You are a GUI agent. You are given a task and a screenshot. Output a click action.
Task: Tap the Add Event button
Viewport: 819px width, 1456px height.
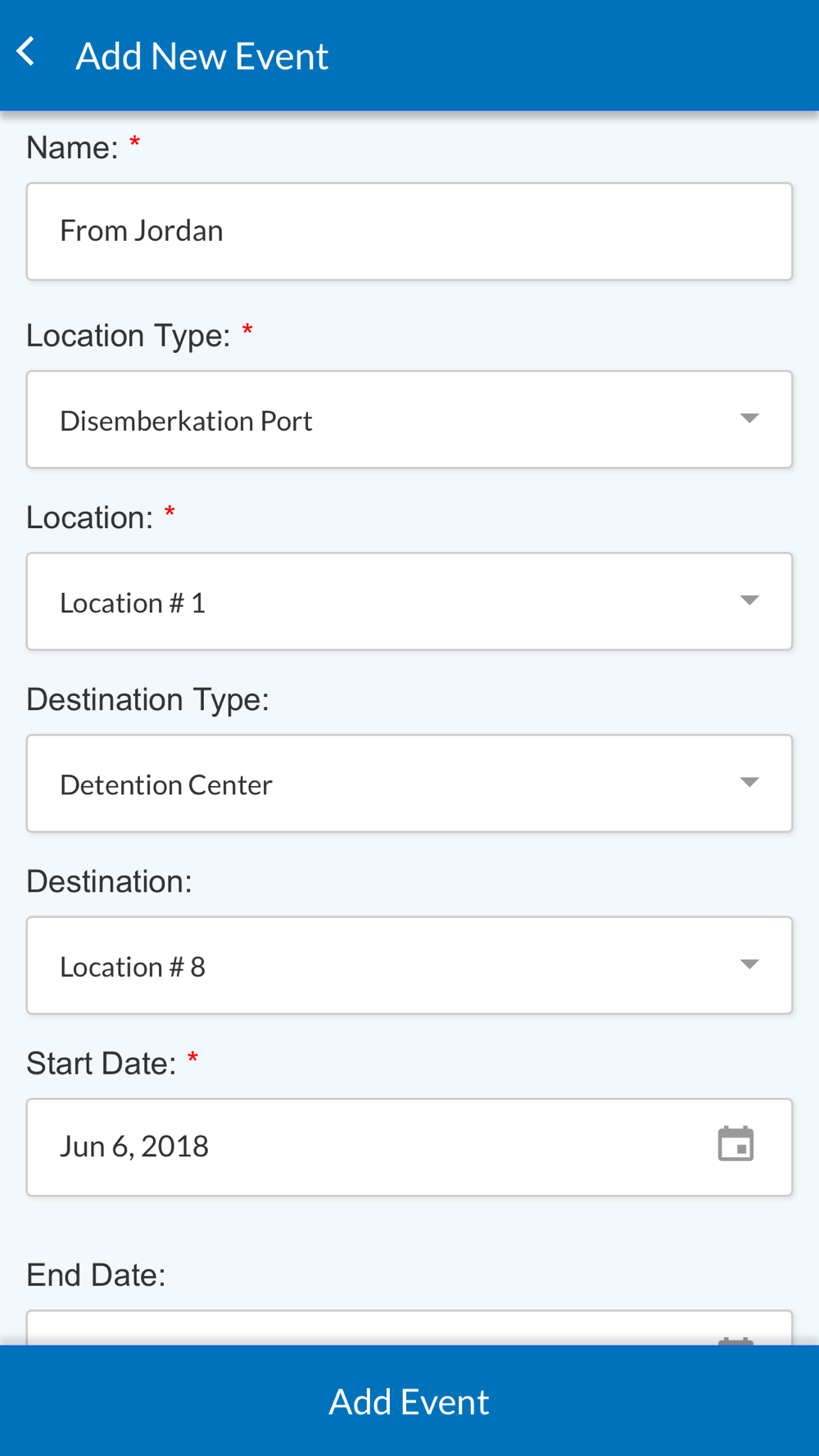pyautogui.click(x=409, y=1400)
